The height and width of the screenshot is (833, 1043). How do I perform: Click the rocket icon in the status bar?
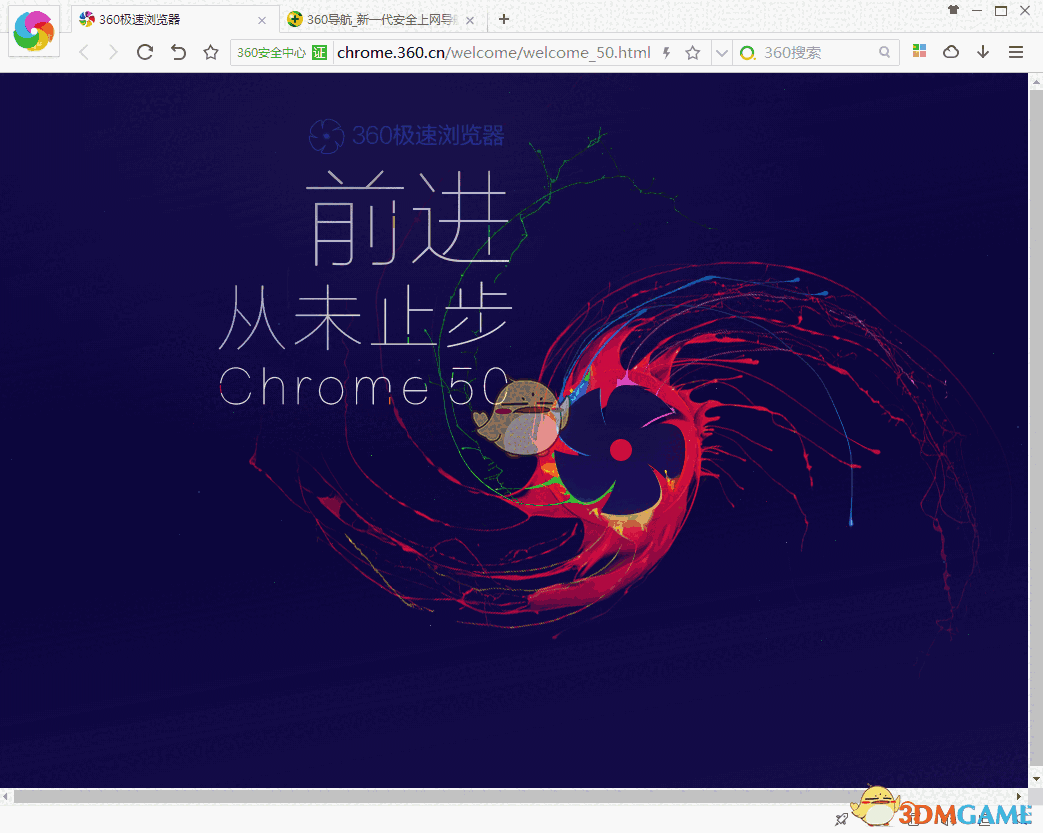[841, 818]
